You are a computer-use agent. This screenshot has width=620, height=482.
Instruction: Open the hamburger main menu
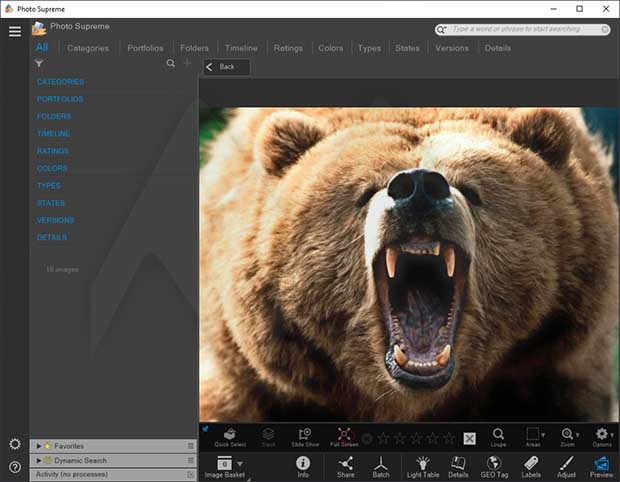15,31
